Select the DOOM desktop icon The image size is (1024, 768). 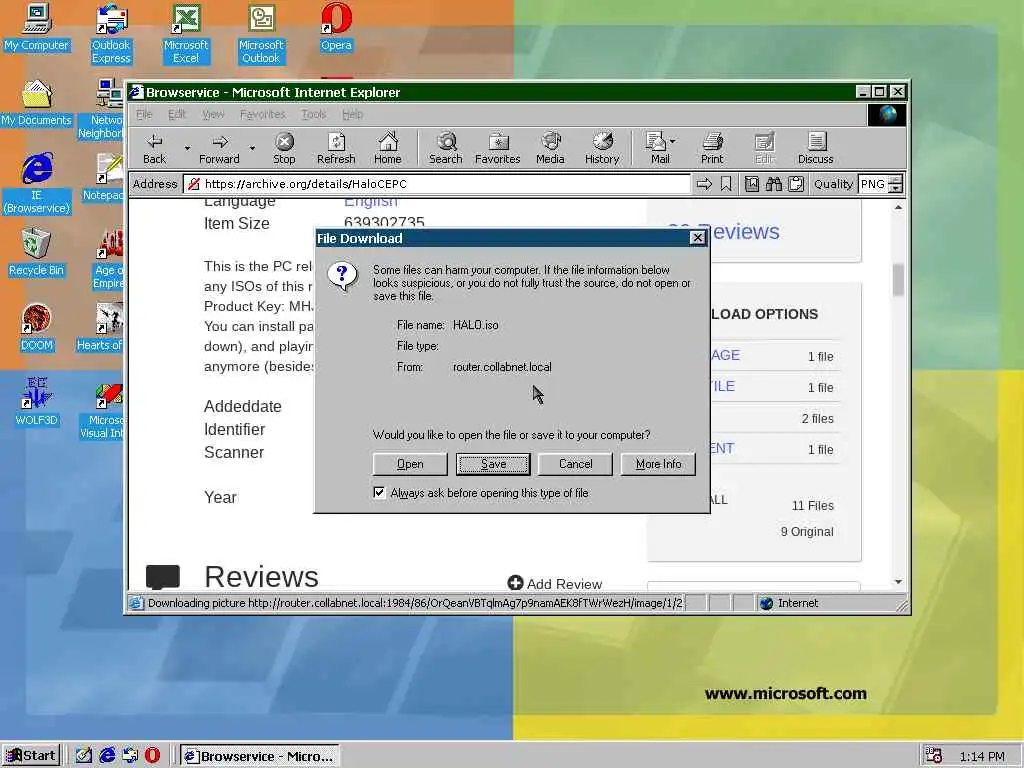click(36, 328)
